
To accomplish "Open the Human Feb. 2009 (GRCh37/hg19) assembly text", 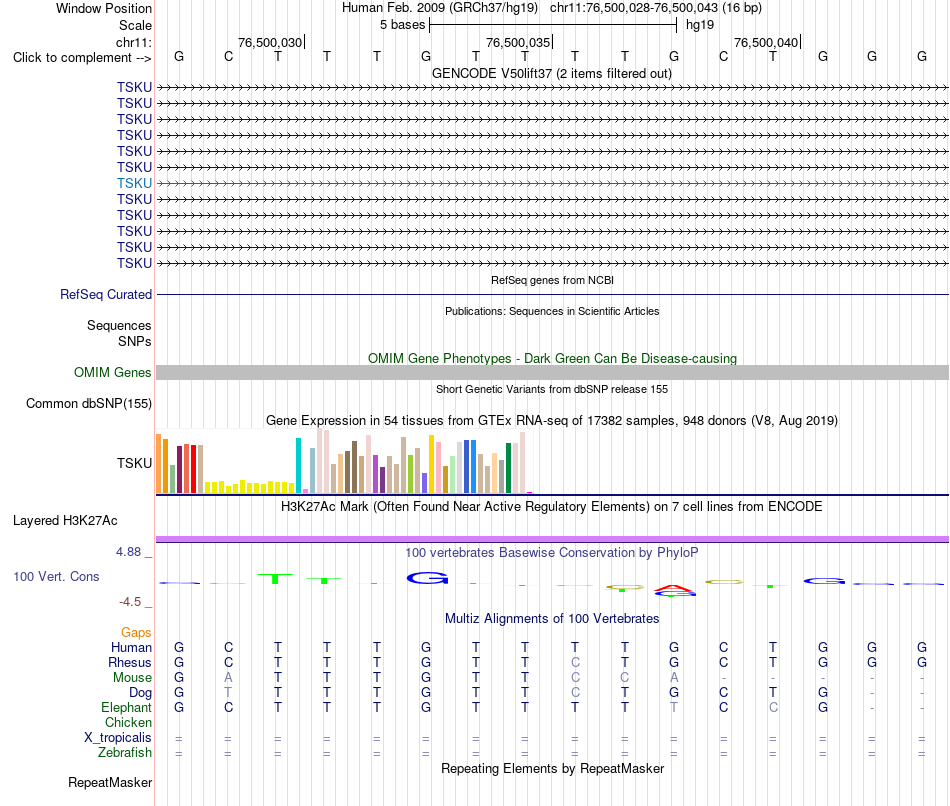I will (440, 8).
